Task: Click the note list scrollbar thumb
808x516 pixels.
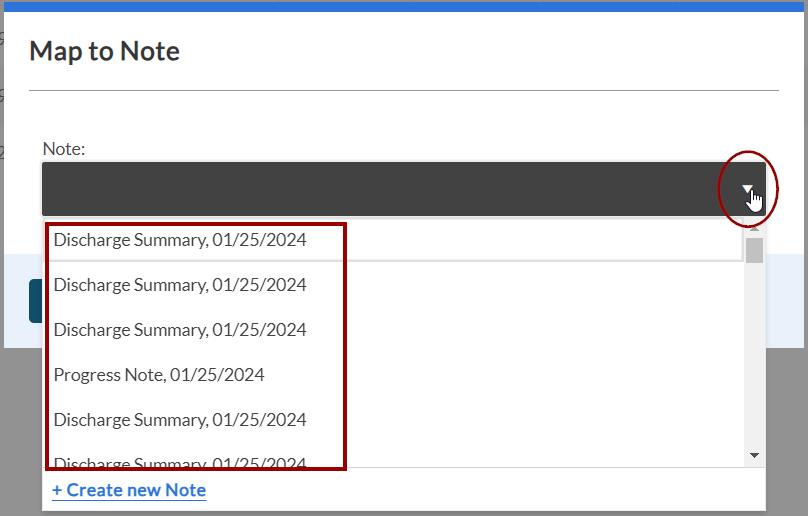Action: [x=754, y=250]
